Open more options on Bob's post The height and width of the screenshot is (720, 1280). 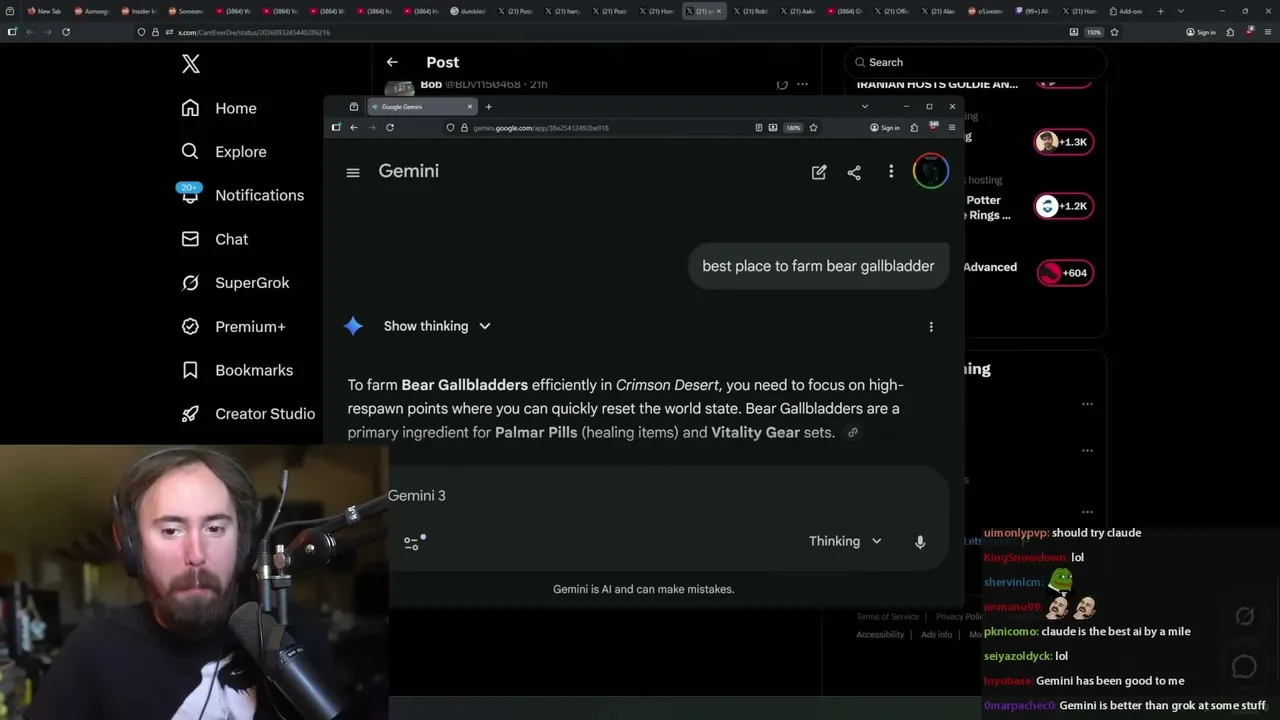pos(802,85)
